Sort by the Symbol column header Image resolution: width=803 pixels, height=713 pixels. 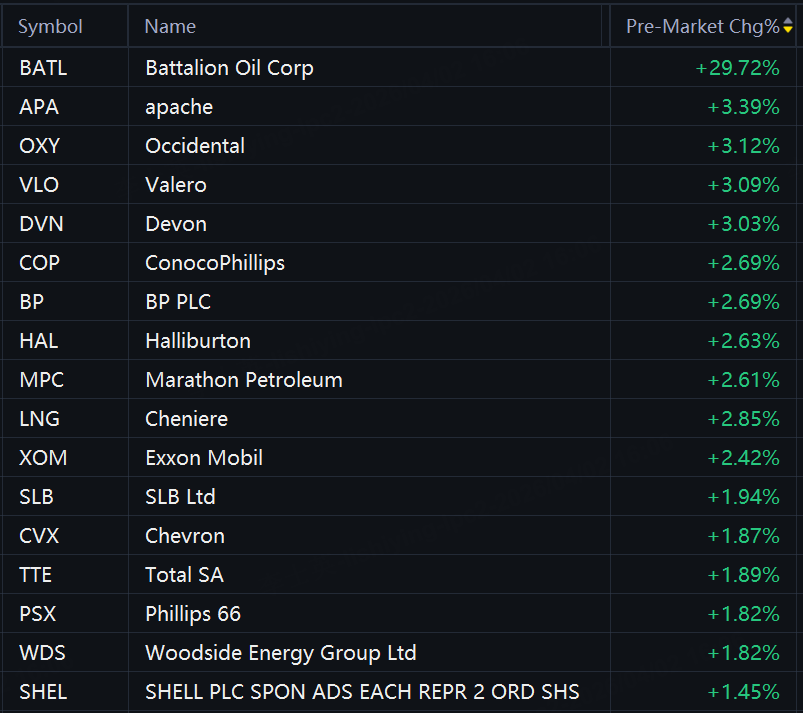click(50, 27)
